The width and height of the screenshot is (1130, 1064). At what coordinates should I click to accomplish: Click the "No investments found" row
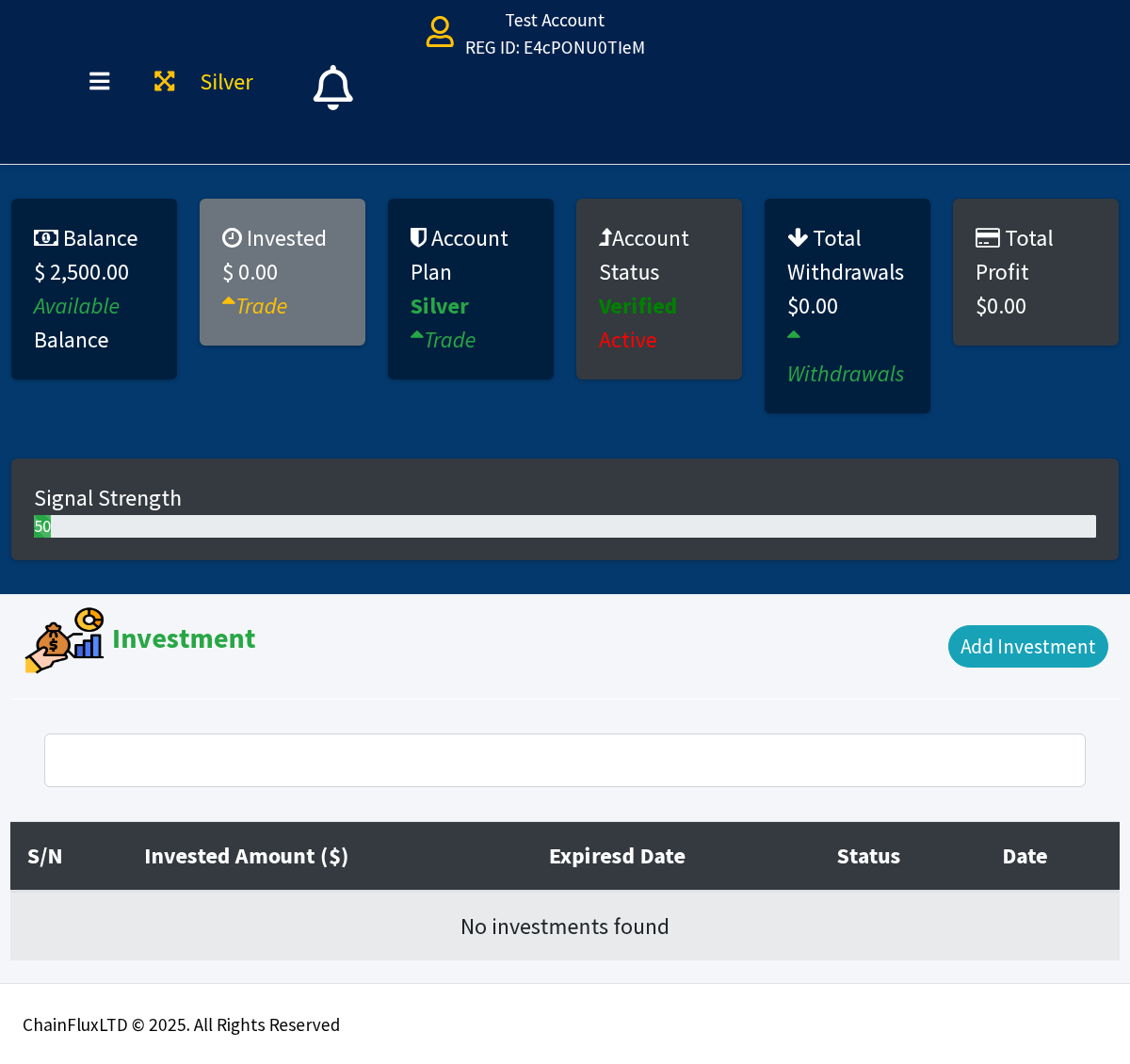click(x=565, y=927)
